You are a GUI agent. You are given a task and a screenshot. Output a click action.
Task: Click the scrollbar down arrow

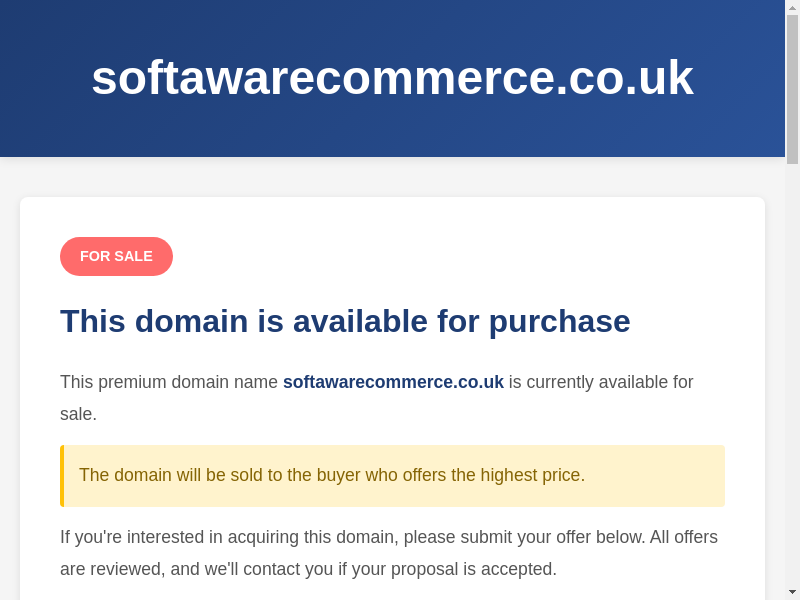(x=792, y=592)
